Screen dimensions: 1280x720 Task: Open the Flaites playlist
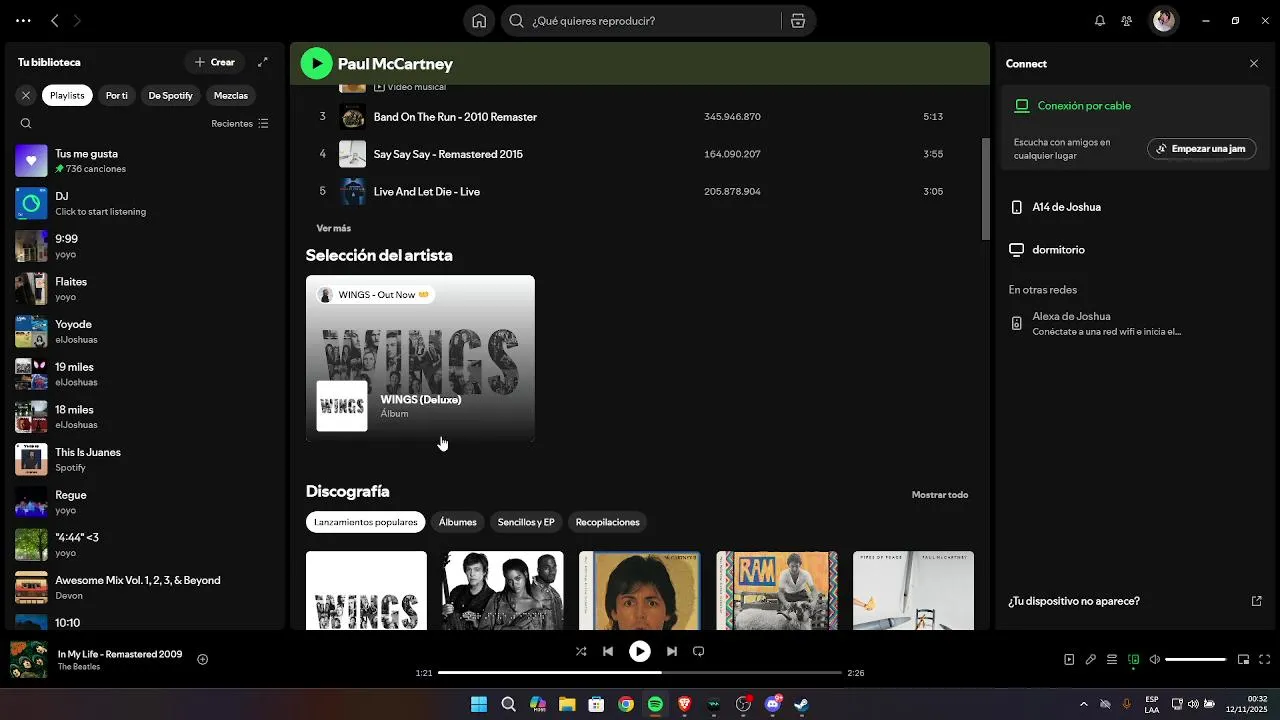[145, 289]
